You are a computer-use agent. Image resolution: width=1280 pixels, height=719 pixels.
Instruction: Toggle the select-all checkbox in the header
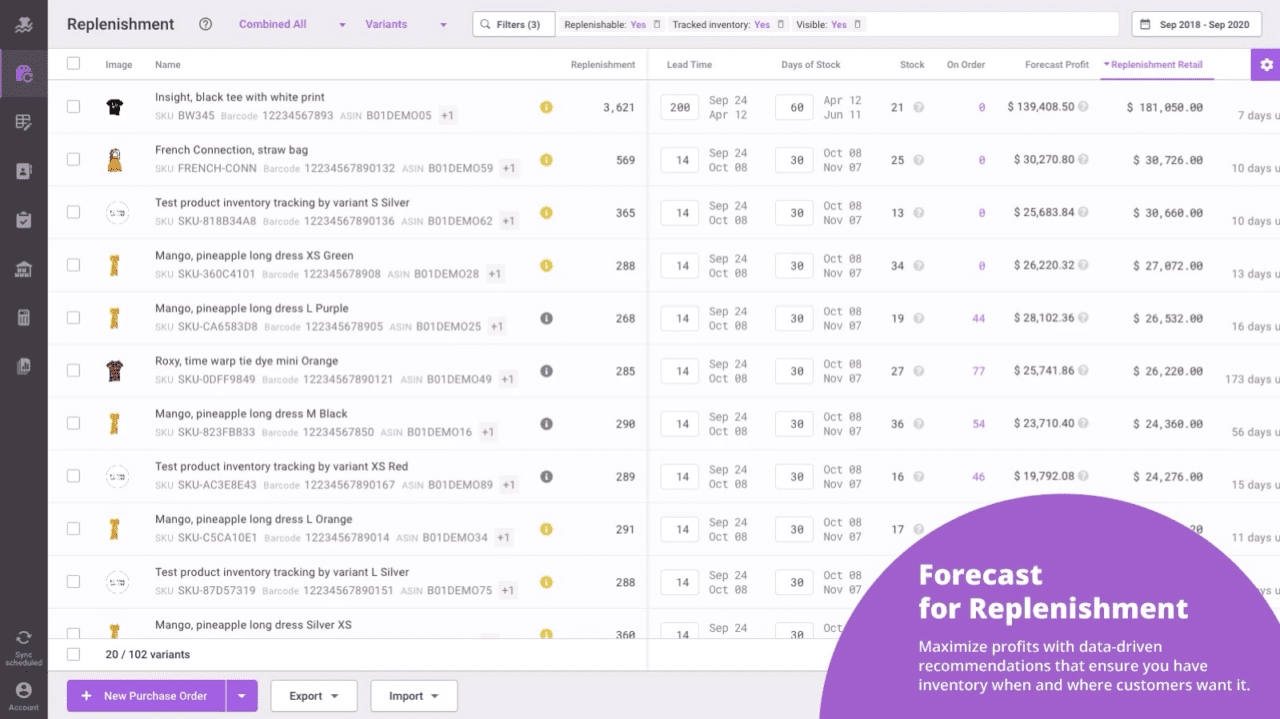73,62
